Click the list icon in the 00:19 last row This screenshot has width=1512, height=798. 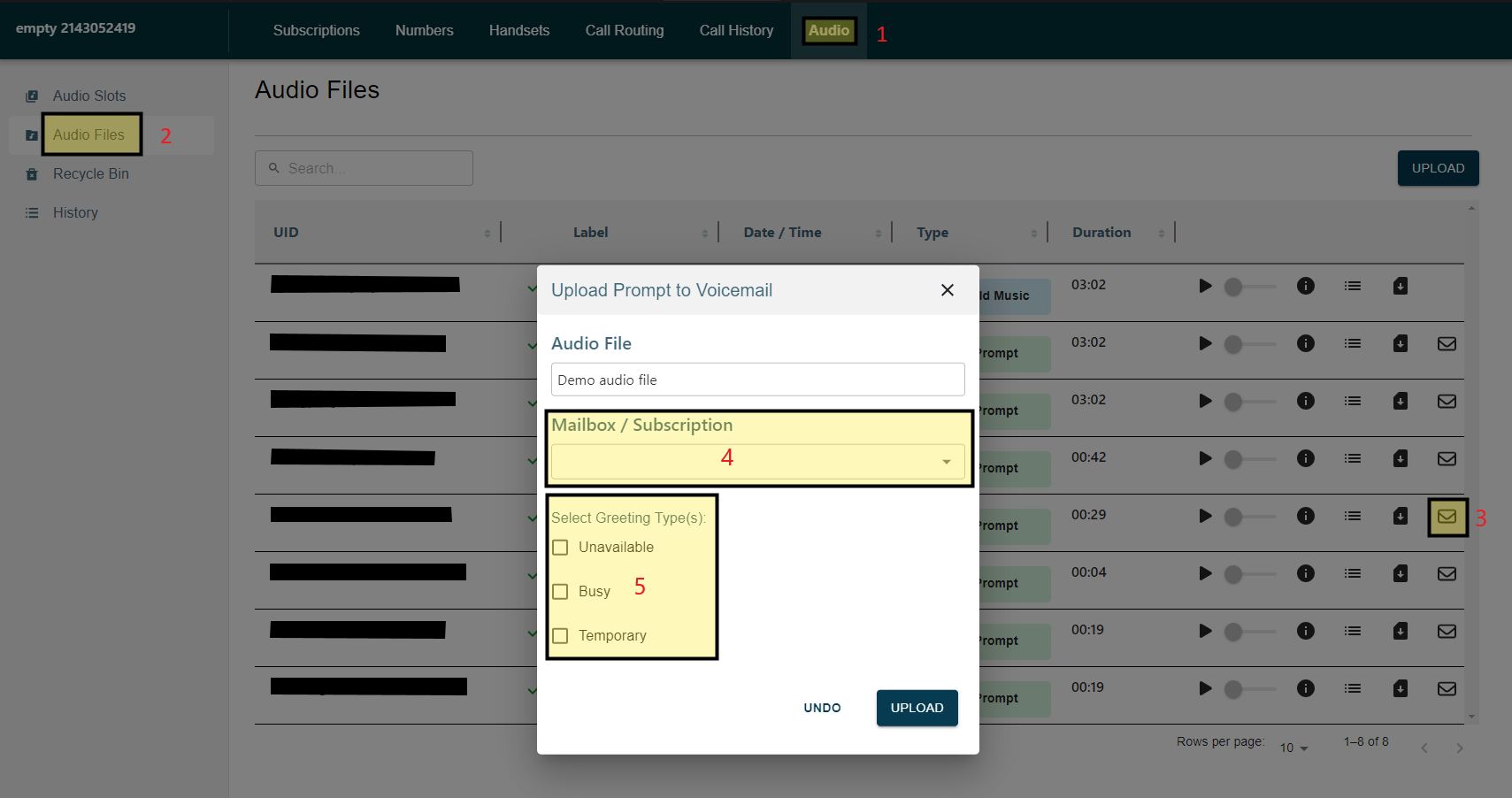1352,688
